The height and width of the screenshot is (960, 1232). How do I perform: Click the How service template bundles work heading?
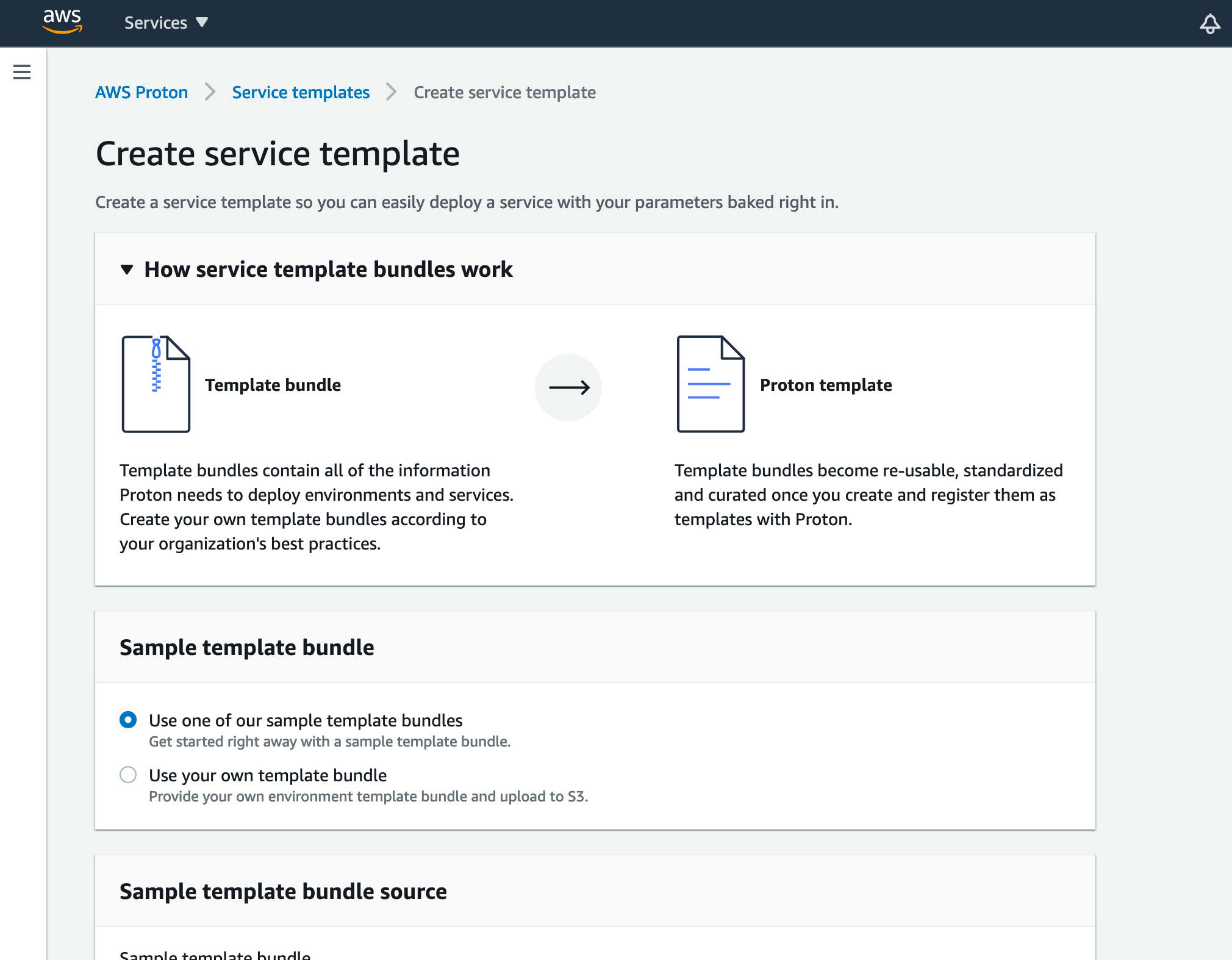point(328,270)
